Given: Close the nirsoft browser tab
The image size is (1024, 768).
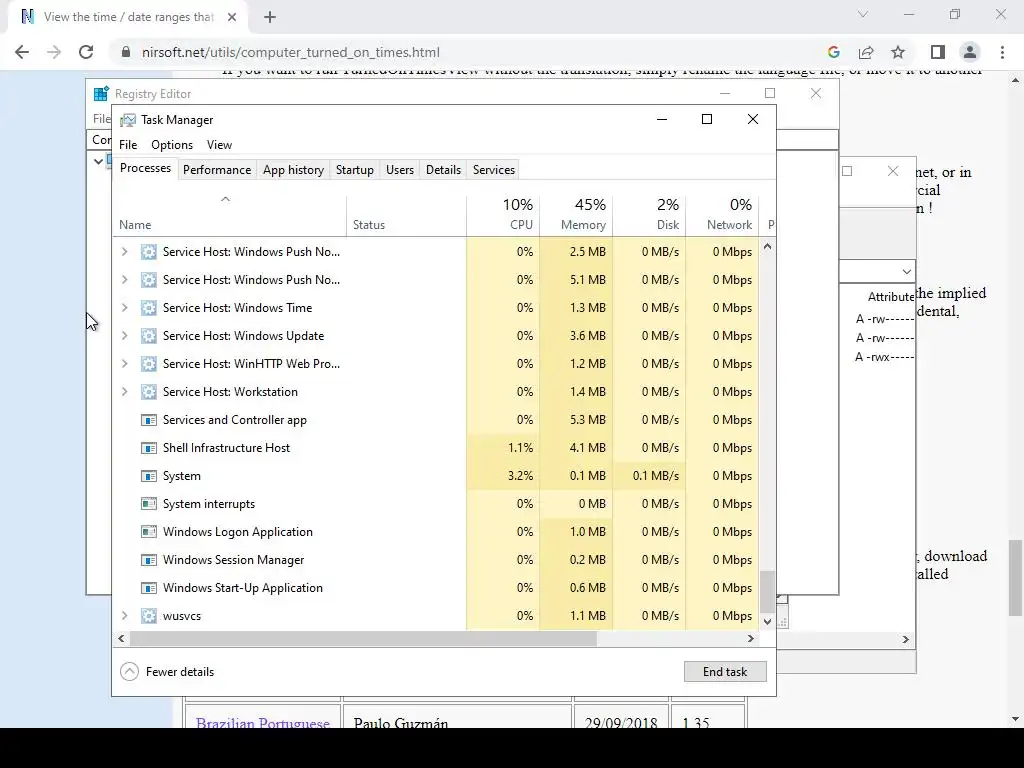Looking at the screenshot, I should pos(232,17).
